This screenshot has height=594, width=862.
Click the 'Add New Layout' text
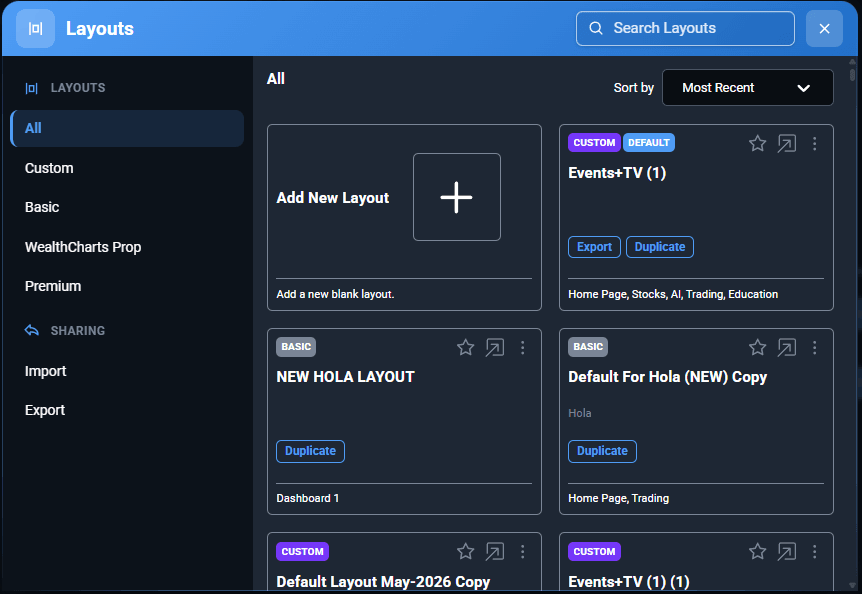(333, 198)
